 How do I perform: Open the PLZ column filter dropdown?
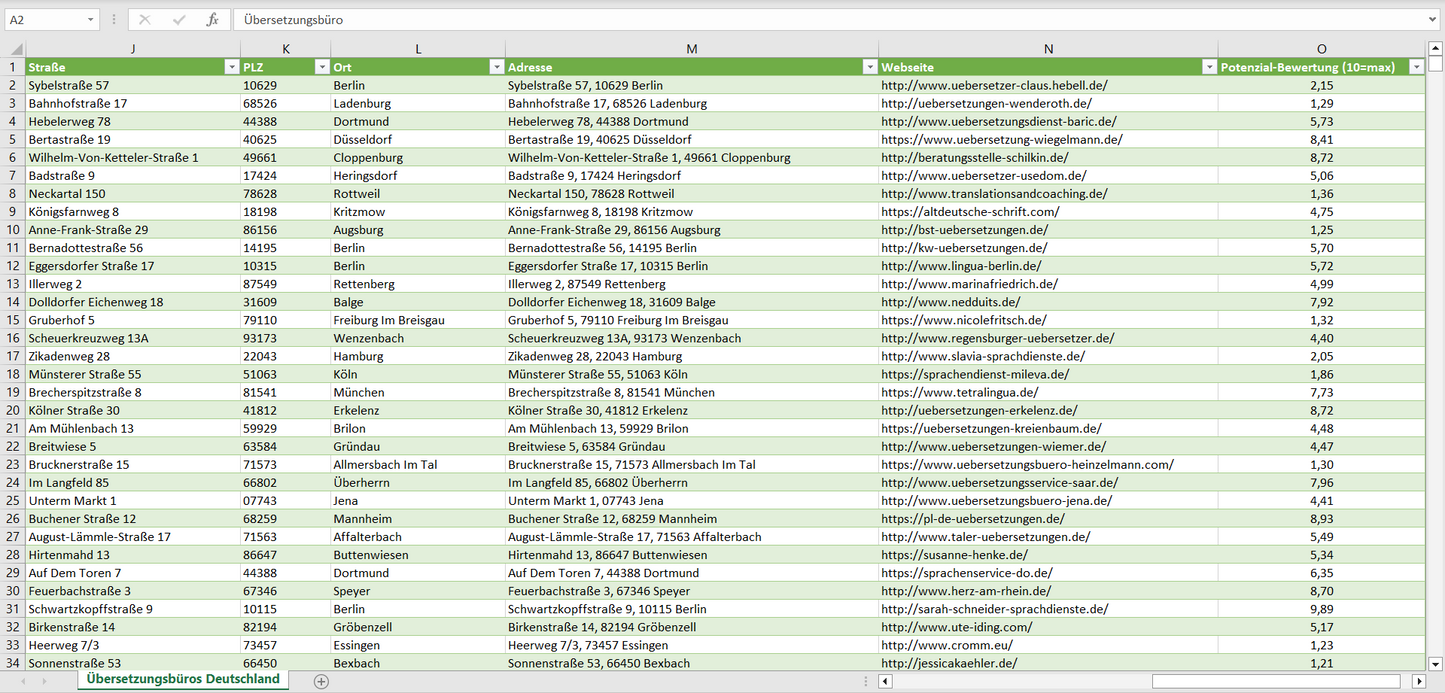(x=322, y=67)
